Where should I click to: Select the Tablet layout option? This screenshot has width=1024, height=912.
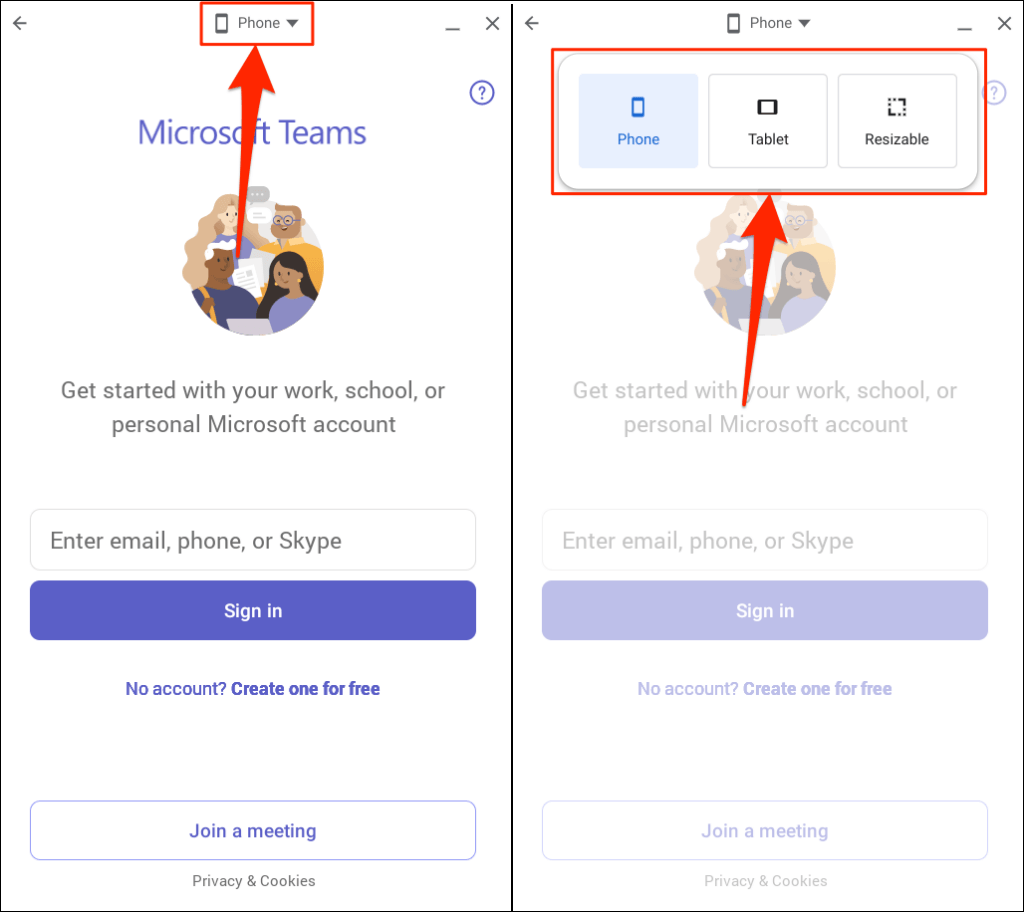click(767, 121)
